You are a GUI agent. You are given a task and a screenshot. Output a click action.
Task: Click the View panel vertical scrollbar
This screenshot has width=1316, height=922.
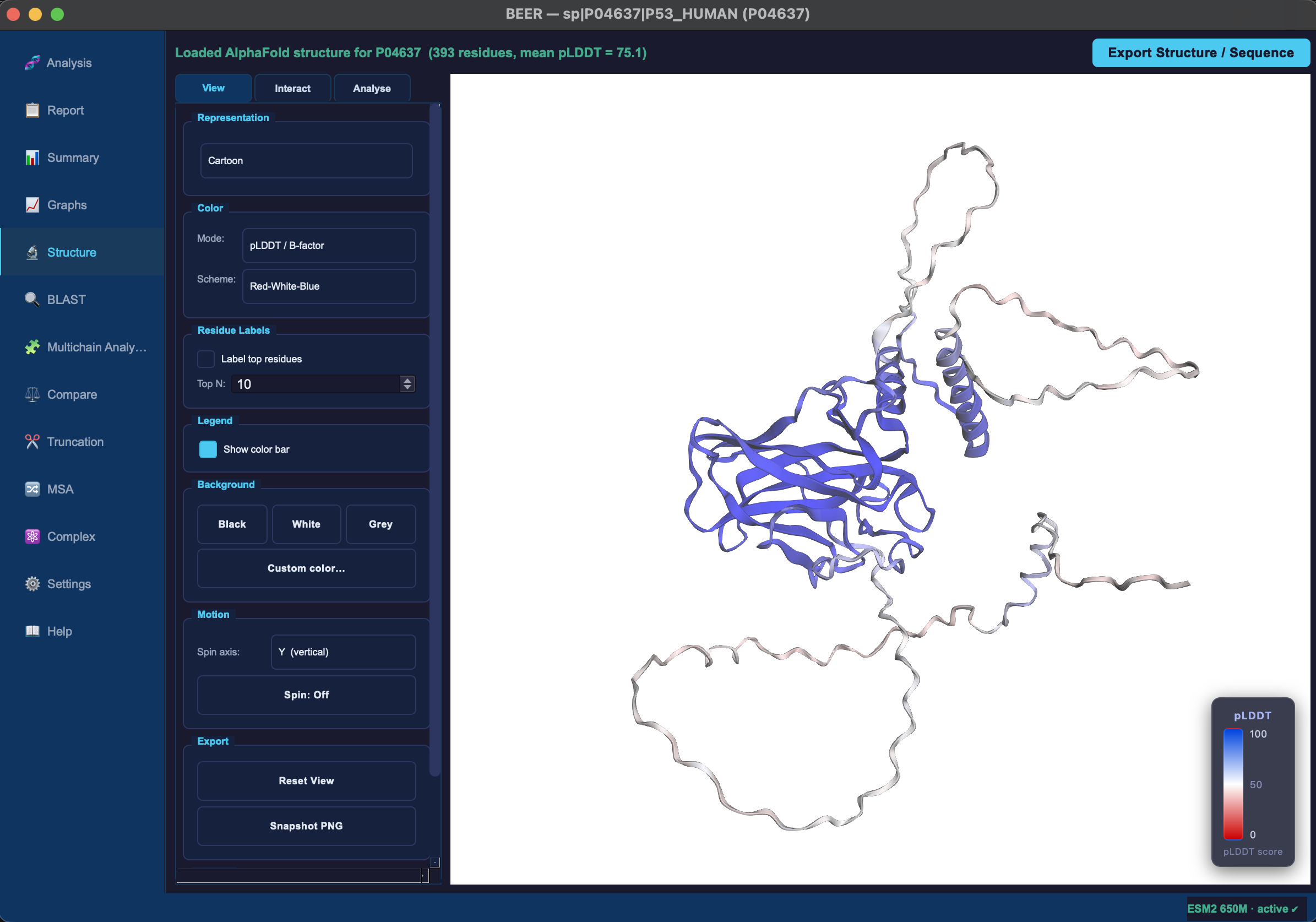pos(435,441)
